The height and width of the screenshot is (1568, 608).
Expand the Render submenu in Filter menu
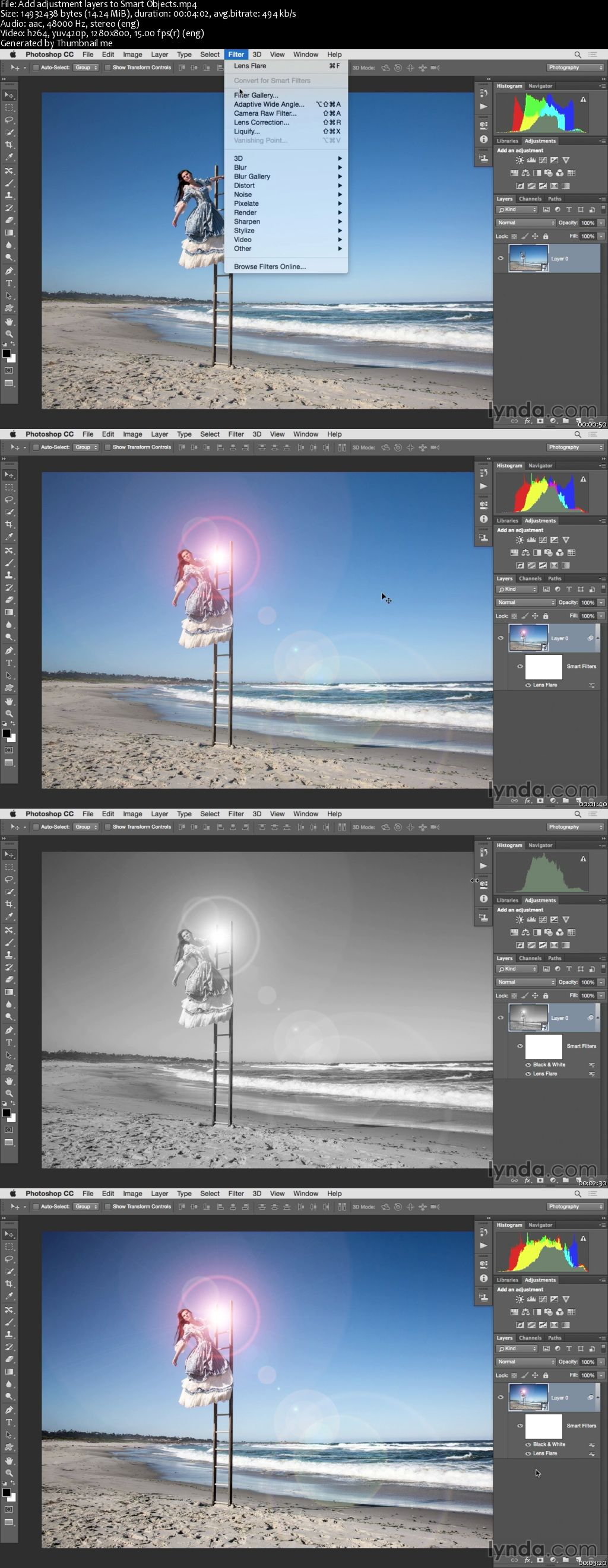pyautogui.click(x=286, y=212)
